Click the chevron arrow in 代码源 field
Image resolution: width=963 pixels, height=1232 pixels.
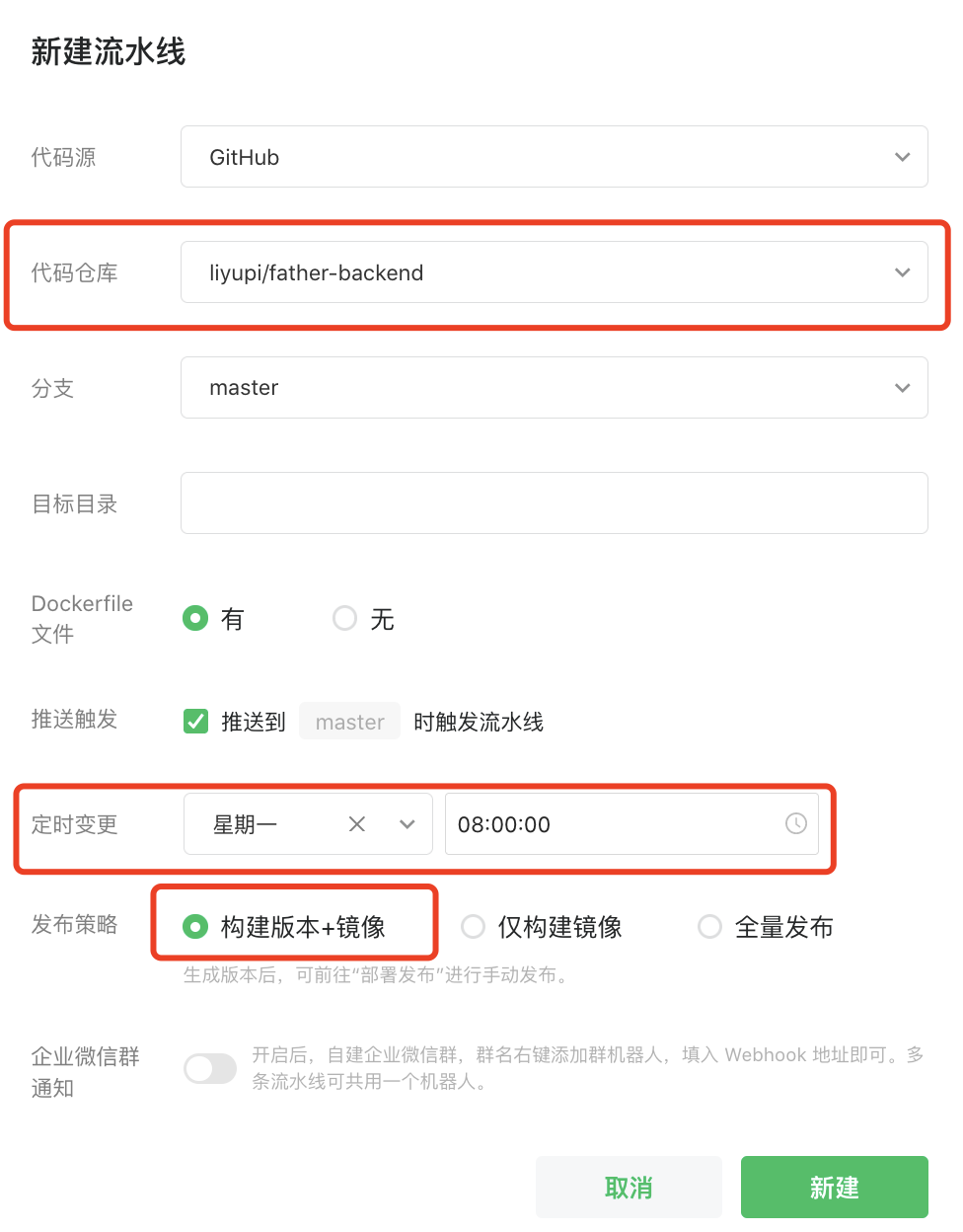[902, 157]
